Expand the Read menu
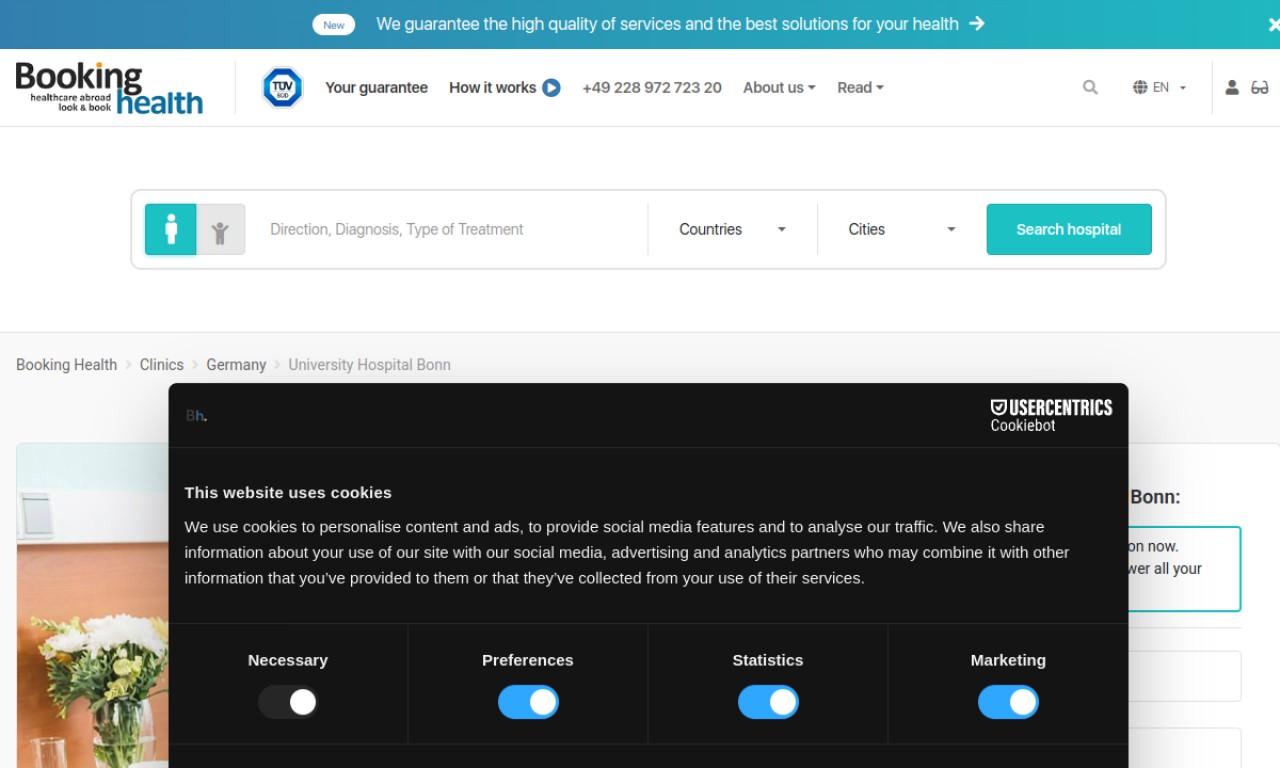 pyautogui.click(x=860, y=88)
